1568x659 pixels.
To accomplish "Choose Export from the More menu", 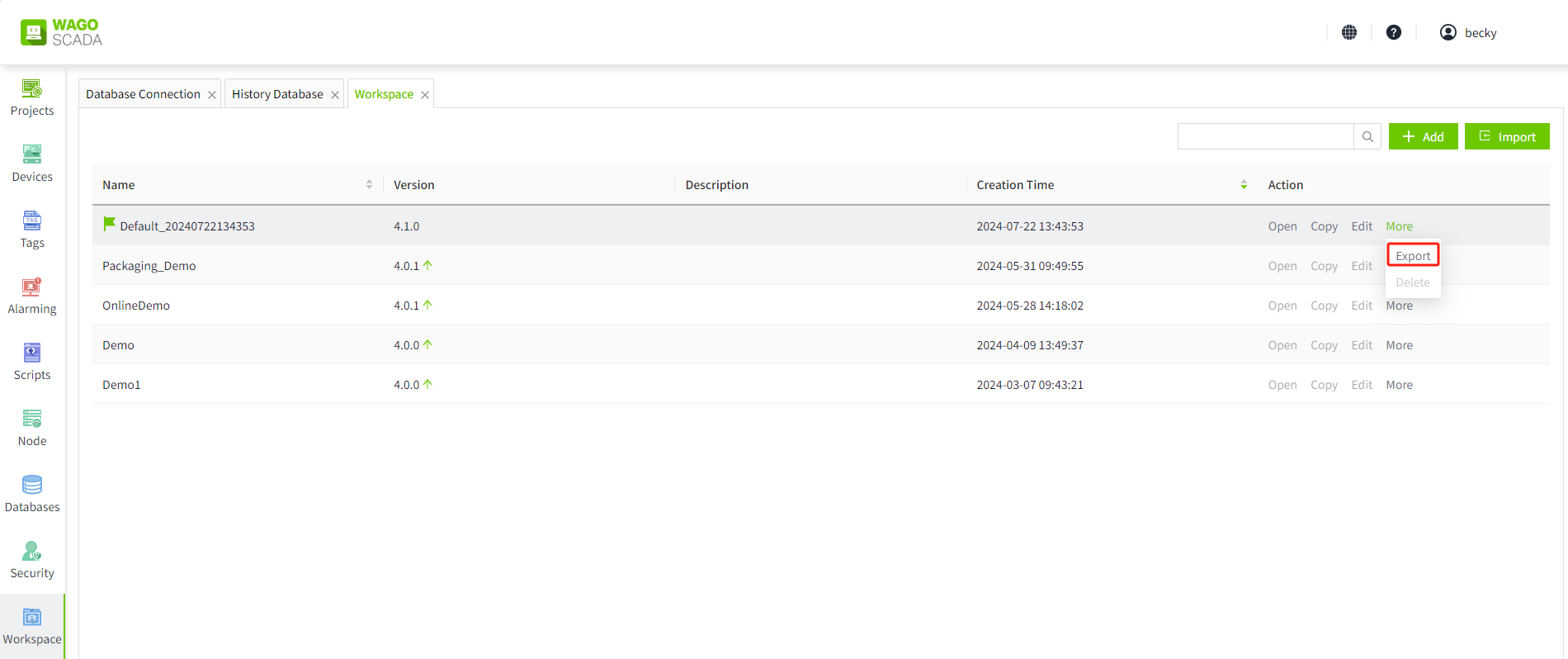I will tap(1413, 256).
